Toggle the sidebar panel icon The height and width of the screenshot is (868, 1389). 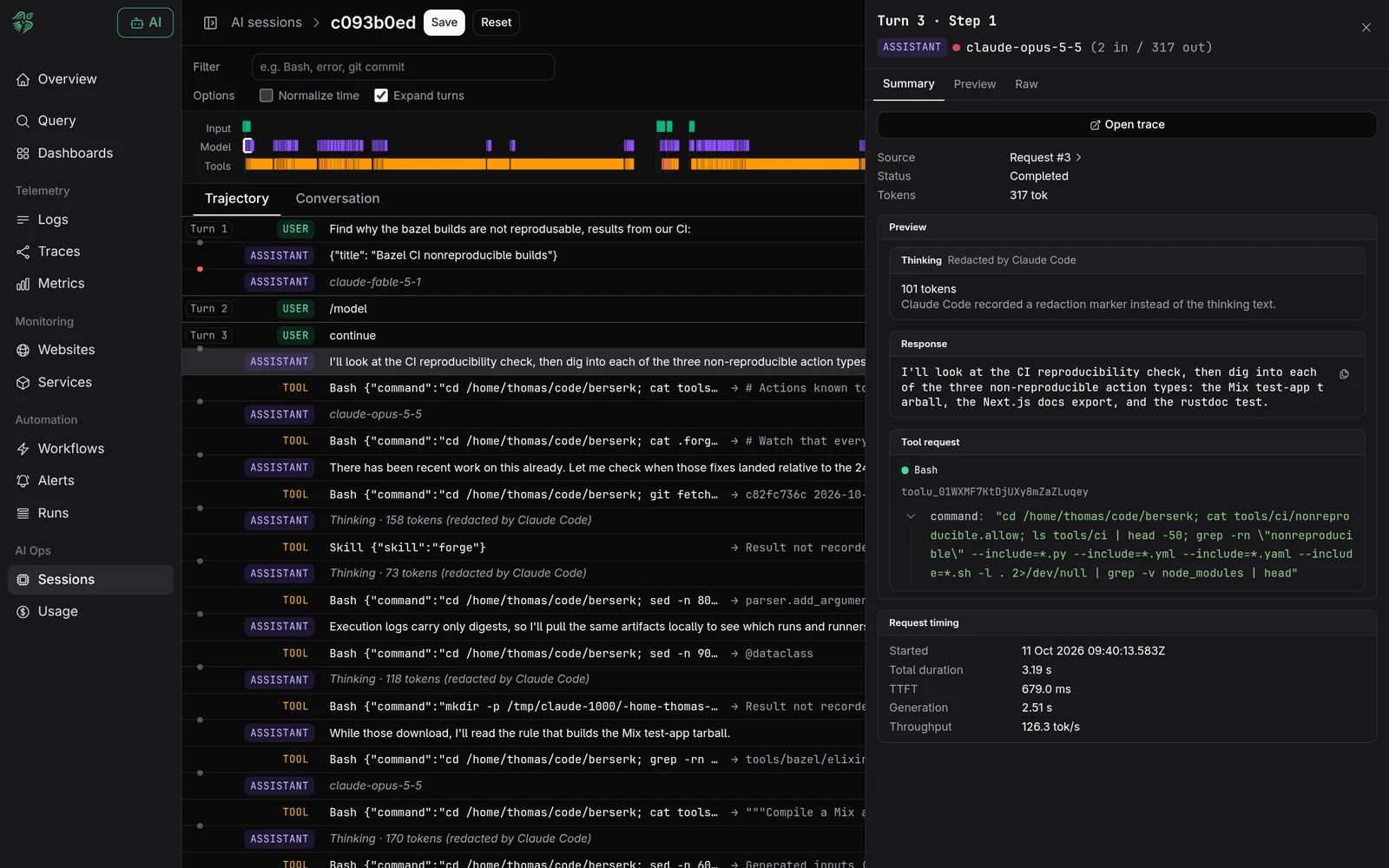[210, 23]
